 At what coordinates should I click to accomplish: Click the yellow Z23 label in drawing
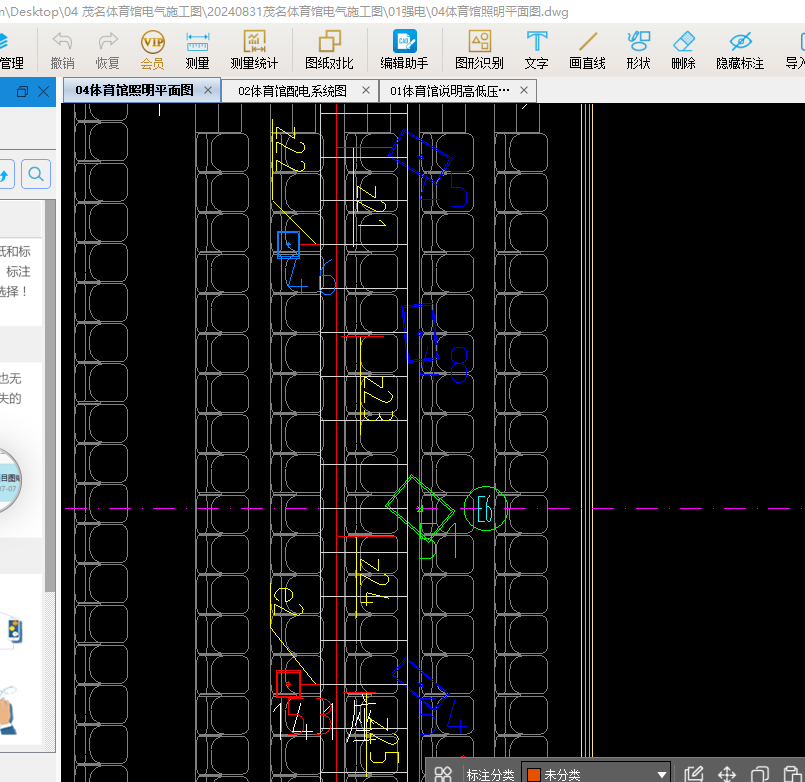(377, 399)
